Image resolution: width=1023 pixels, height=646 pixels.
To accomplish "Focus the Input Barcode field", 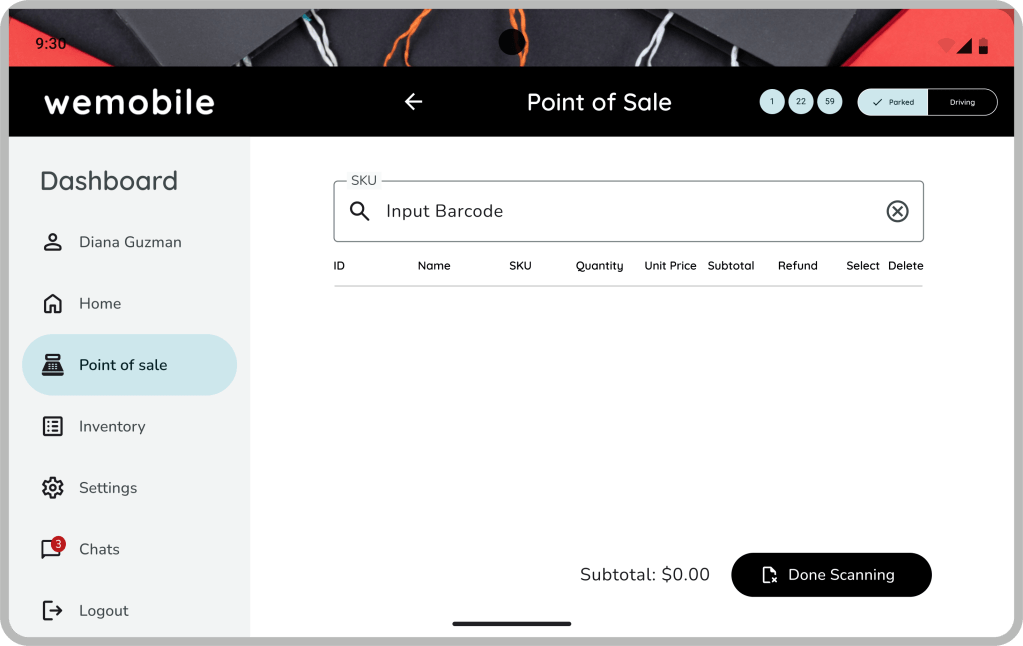I will (x=620, y=211).
